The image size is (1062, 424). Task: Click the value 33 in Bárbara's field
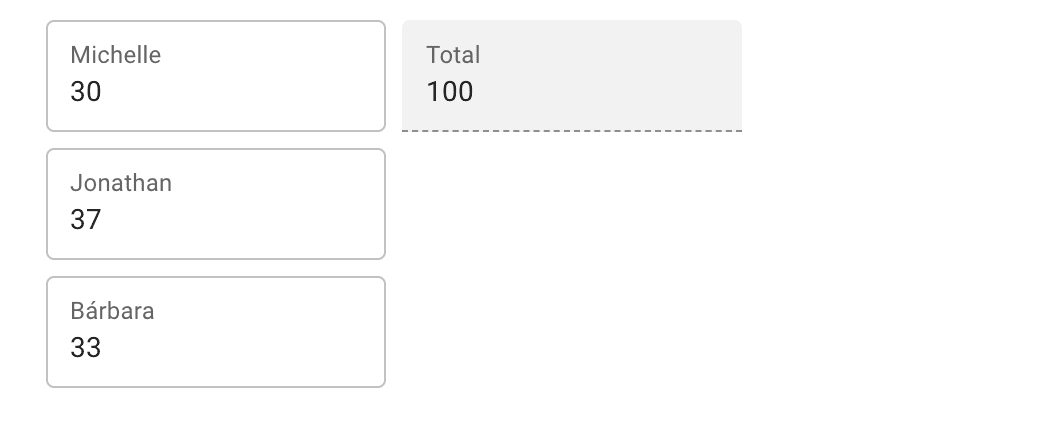coord(86,348)
